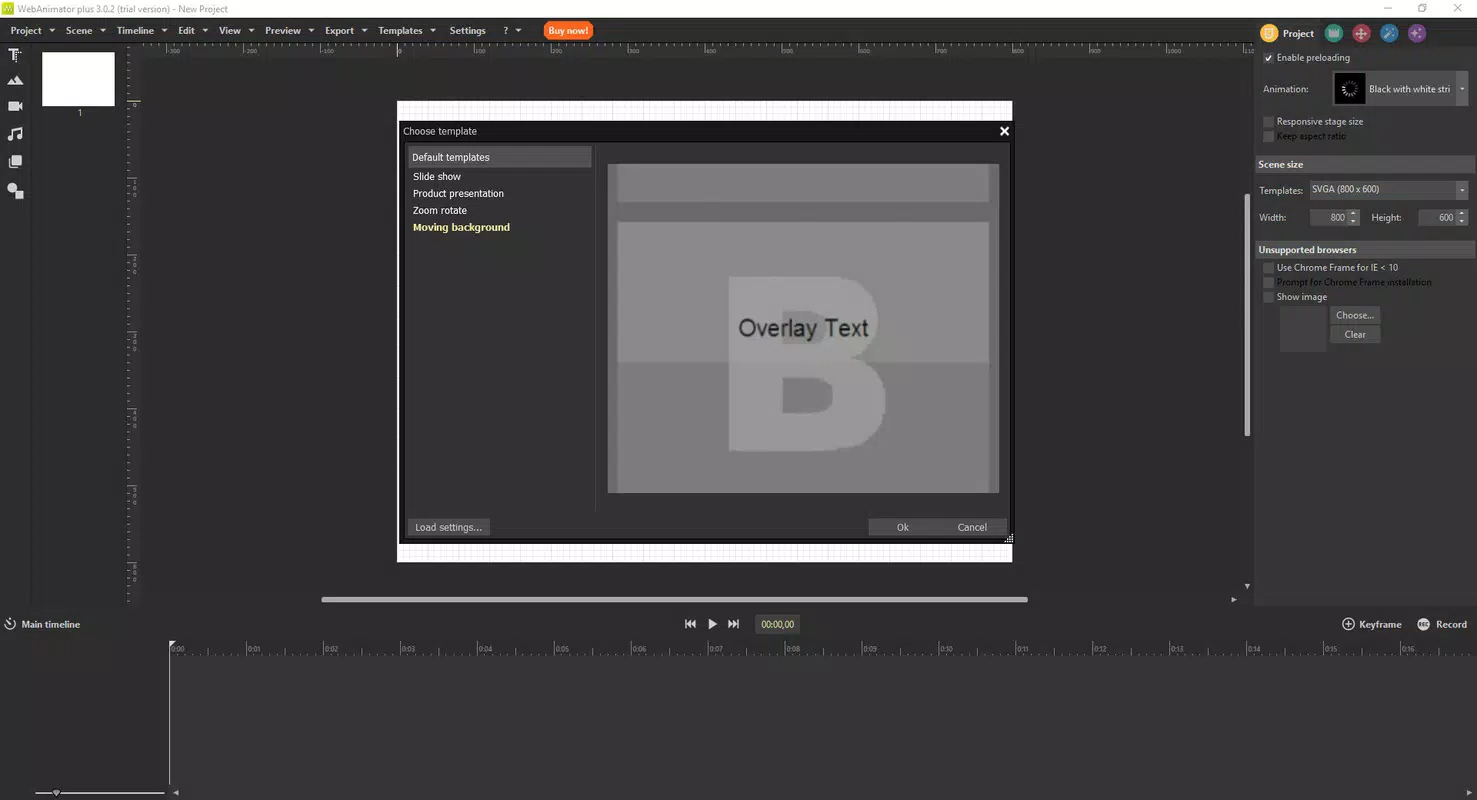Click the Height value field

pos(1438,218)
